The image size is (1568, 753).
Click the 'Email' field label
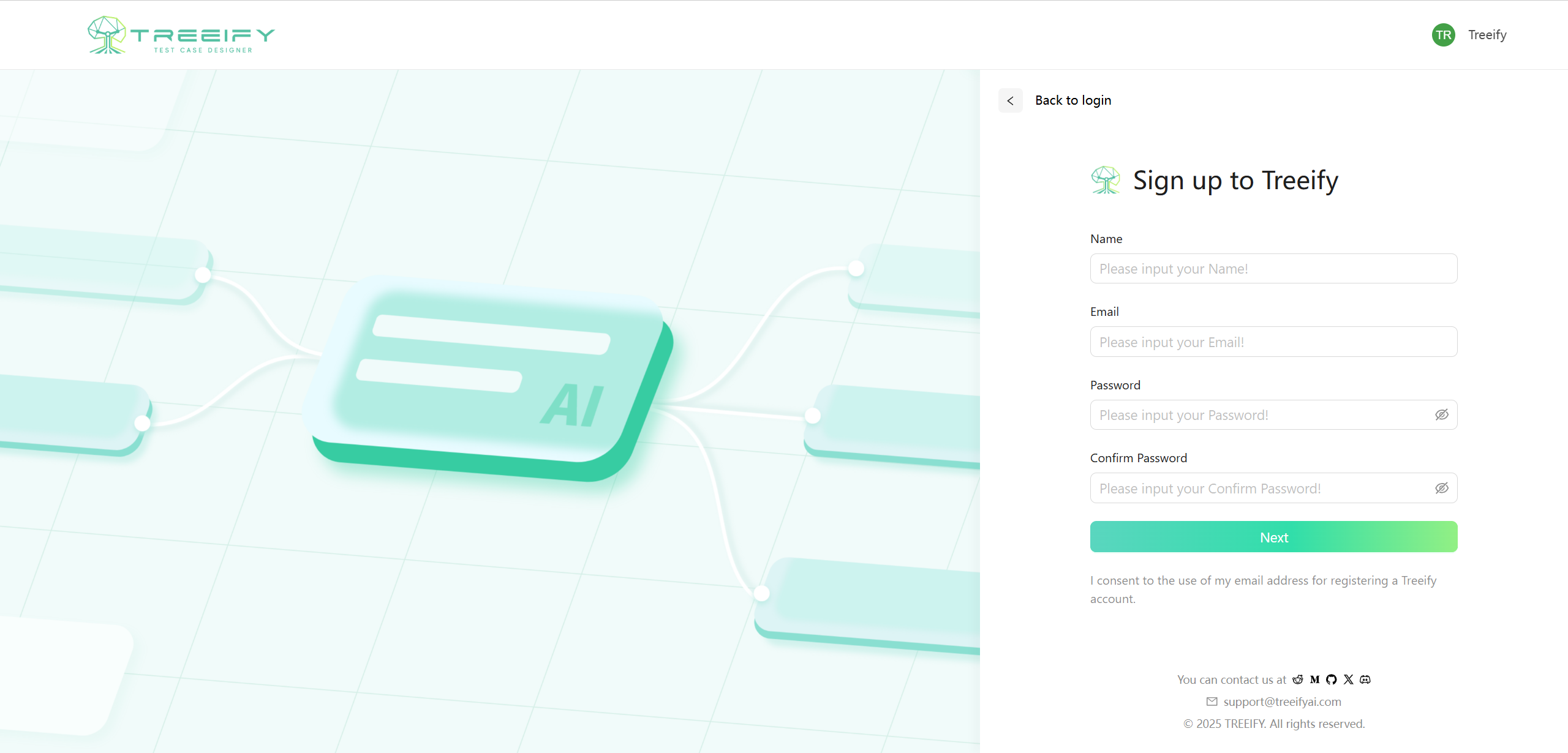(x=1104, y=312)
